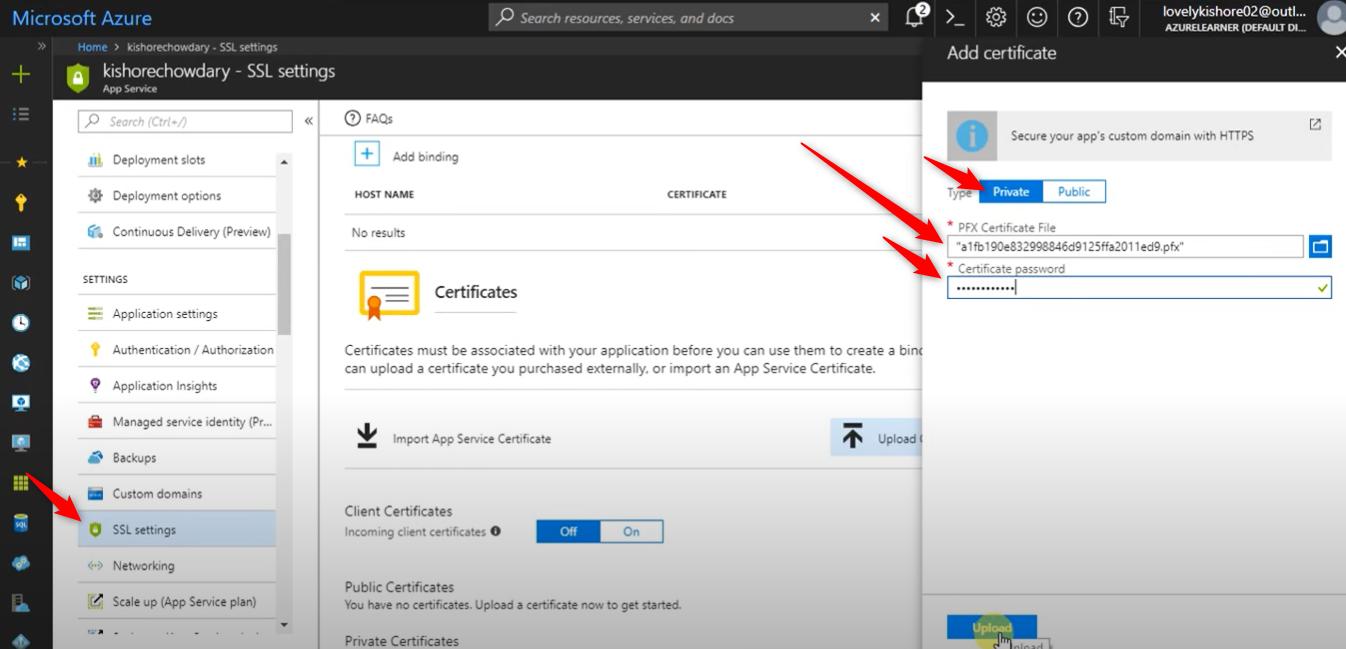This screenshot has height=649, width=1346.
Task: Open the cube resource icon in left rail
Action: click(x=20, y=283)
